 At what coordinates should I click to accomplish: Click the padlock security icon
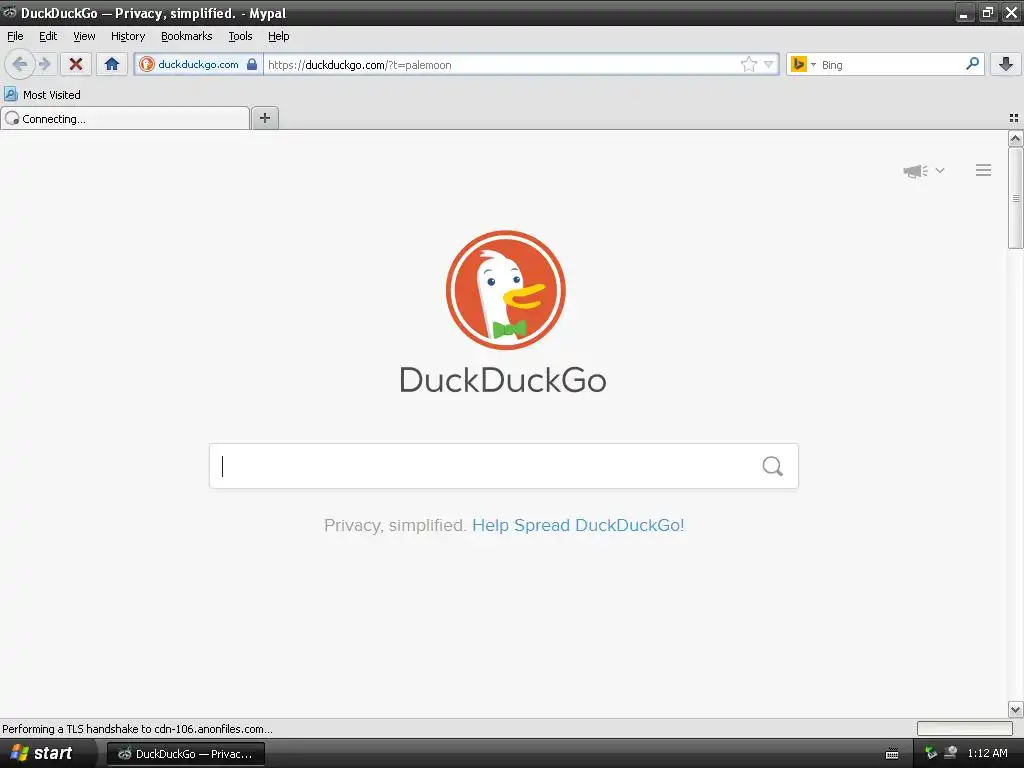point(252,64)
